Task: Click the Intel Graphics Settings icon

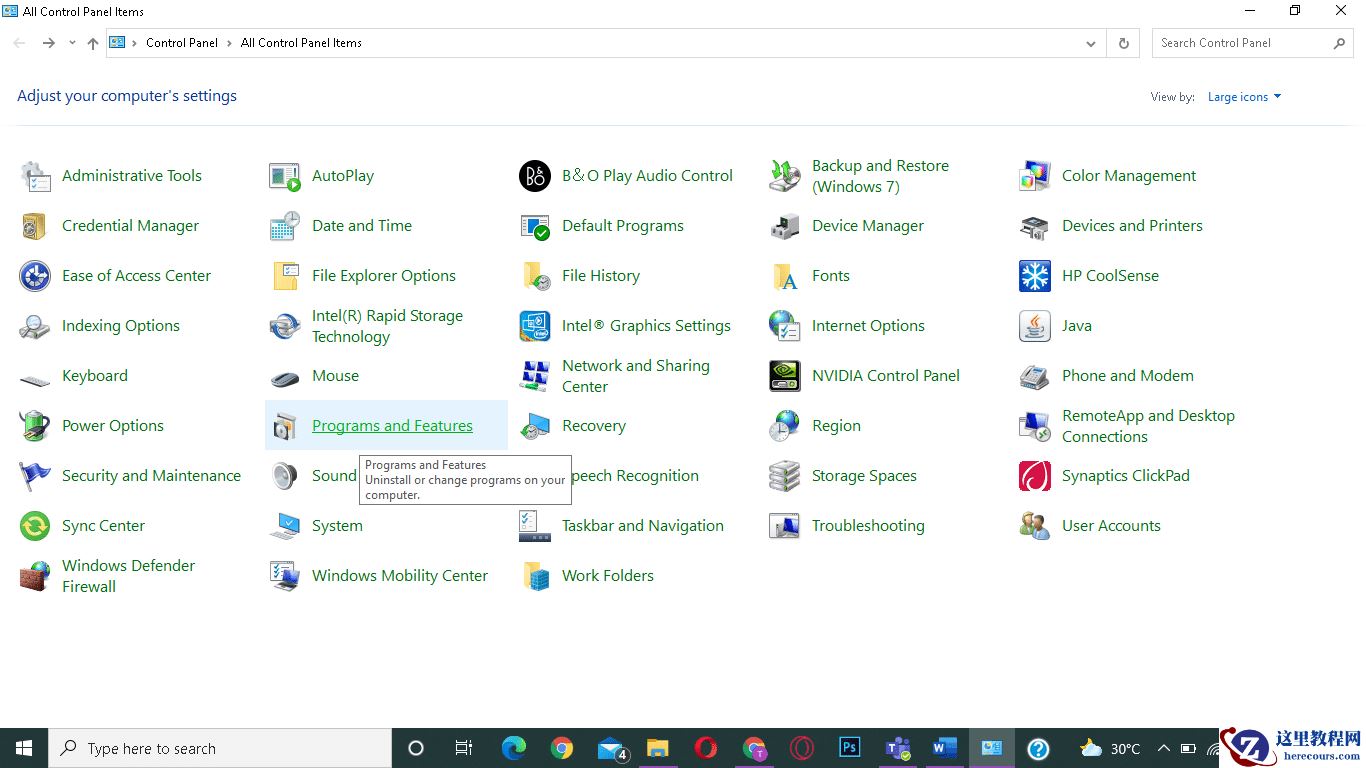Action: [535, 326]
